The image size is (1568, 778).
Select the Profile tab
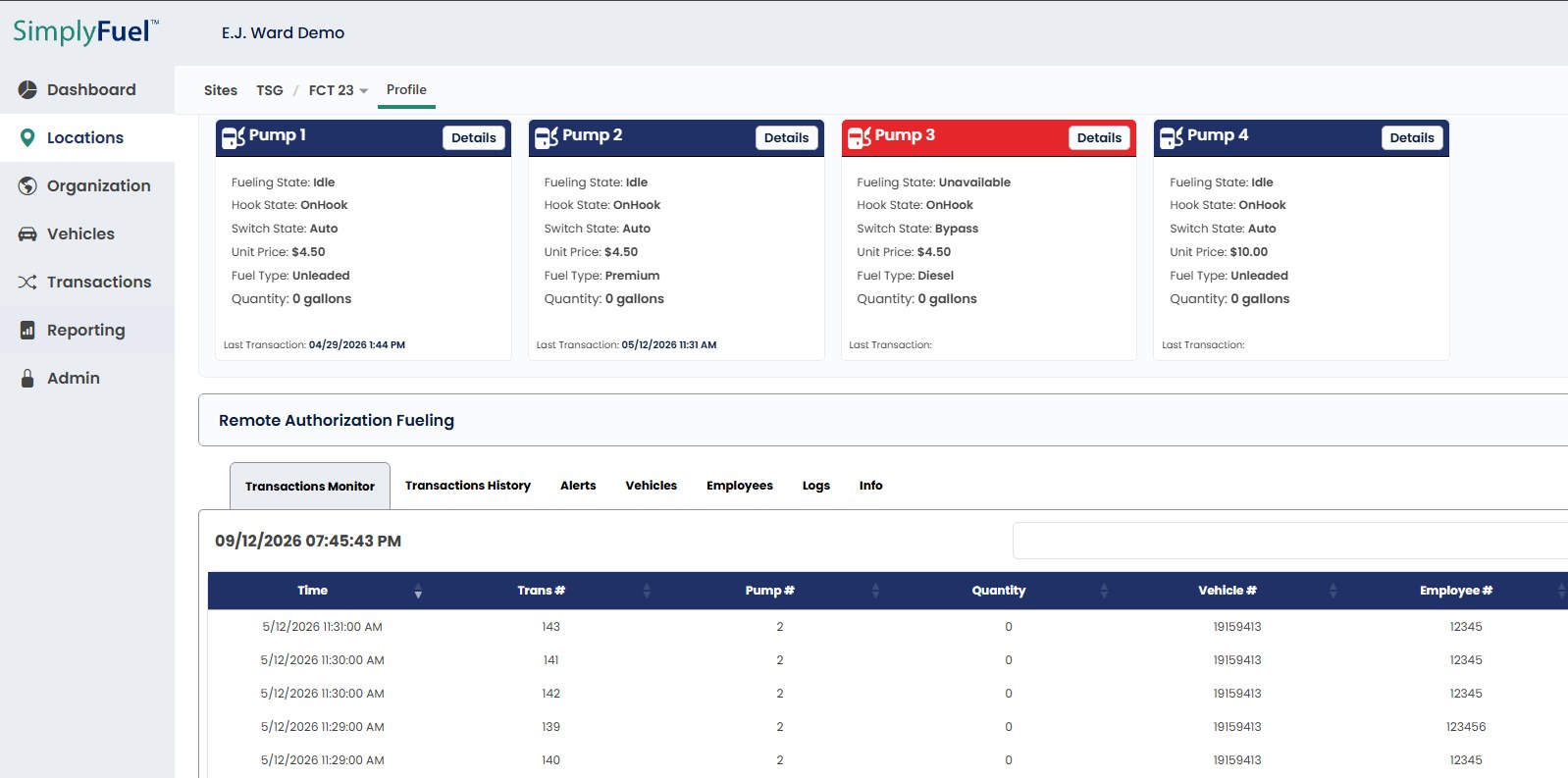[x=406, y=90]
